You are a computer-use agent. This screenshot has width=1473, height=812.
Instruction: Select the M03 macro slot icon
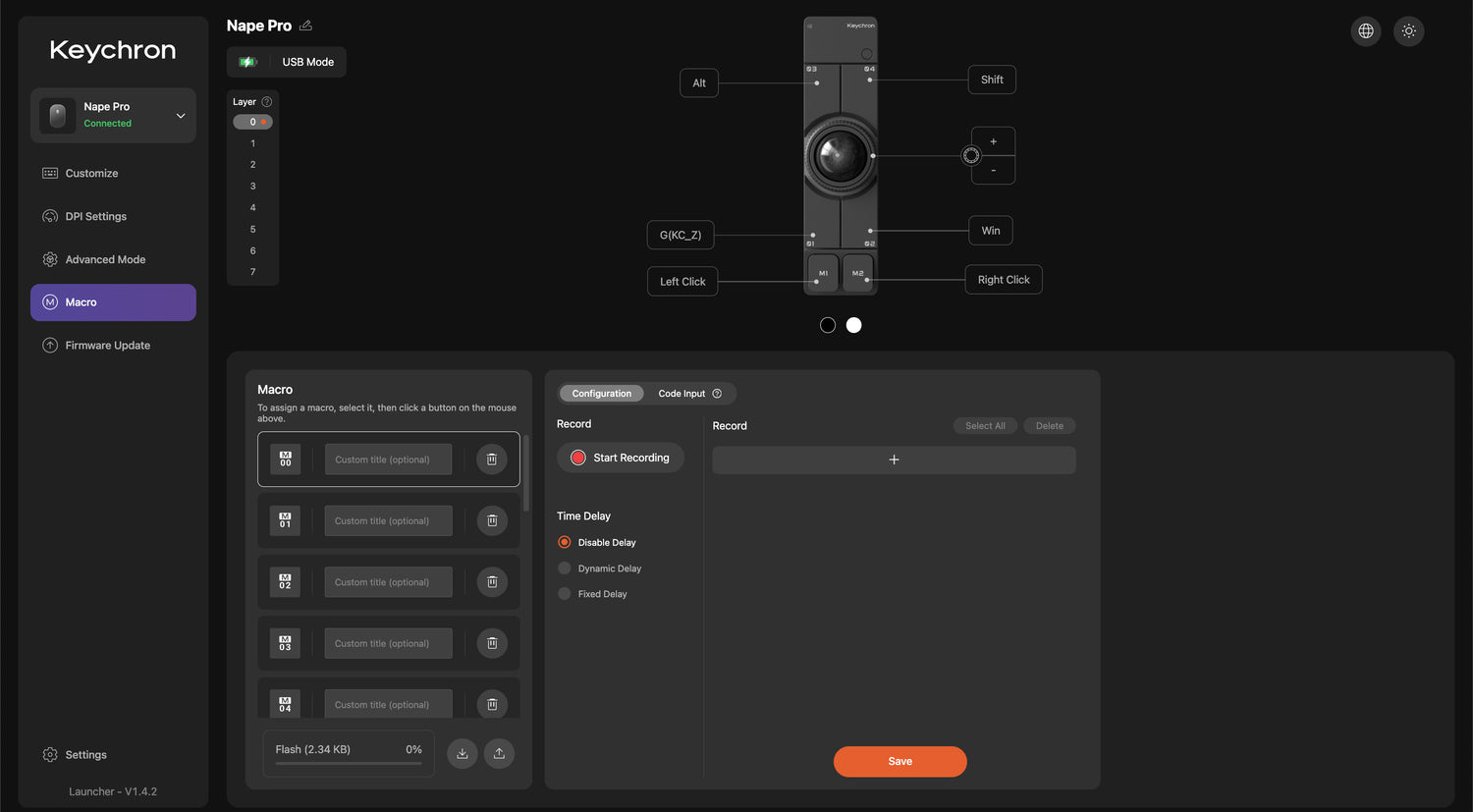coord(286,643)
